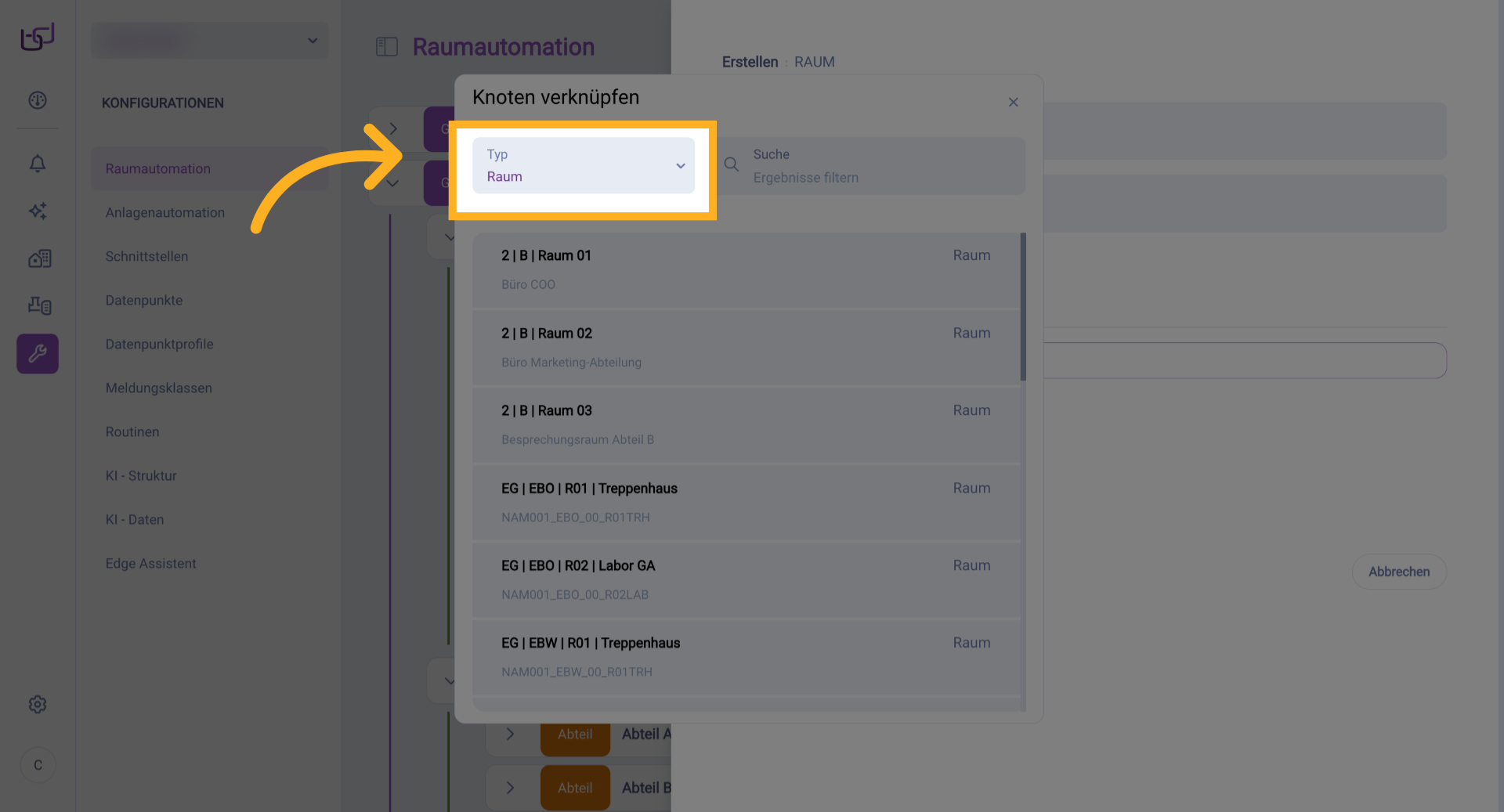Open the Edge Assistent menu item

coord(151,563)
